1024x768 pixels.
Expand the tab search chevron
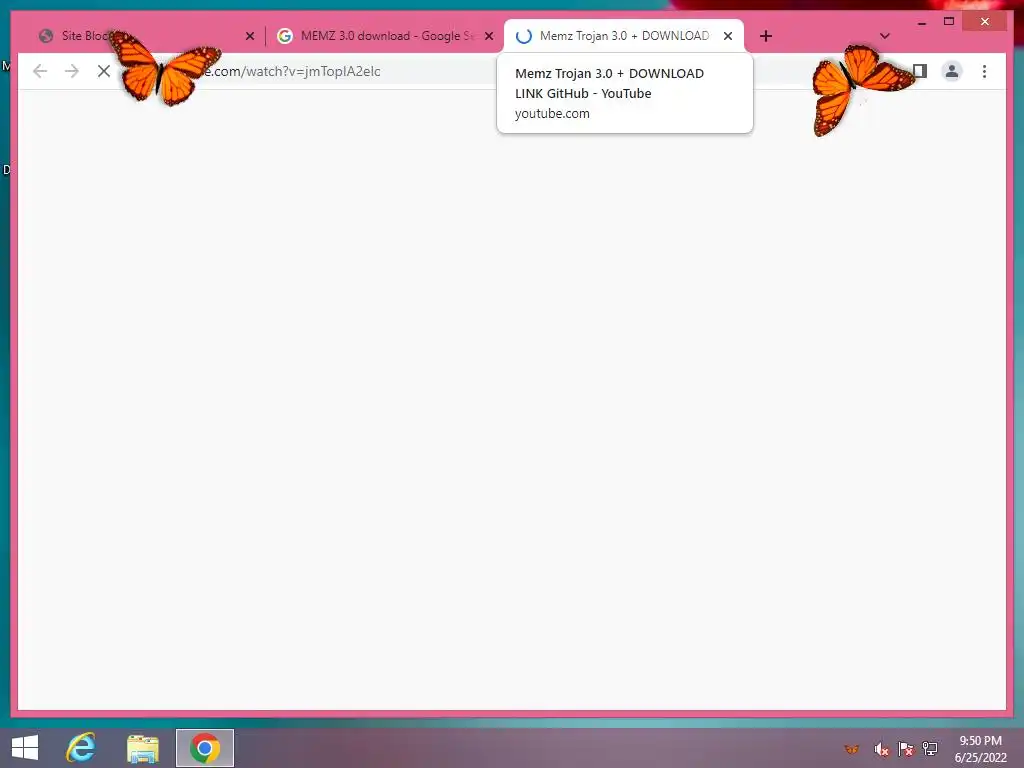[884, 36]
